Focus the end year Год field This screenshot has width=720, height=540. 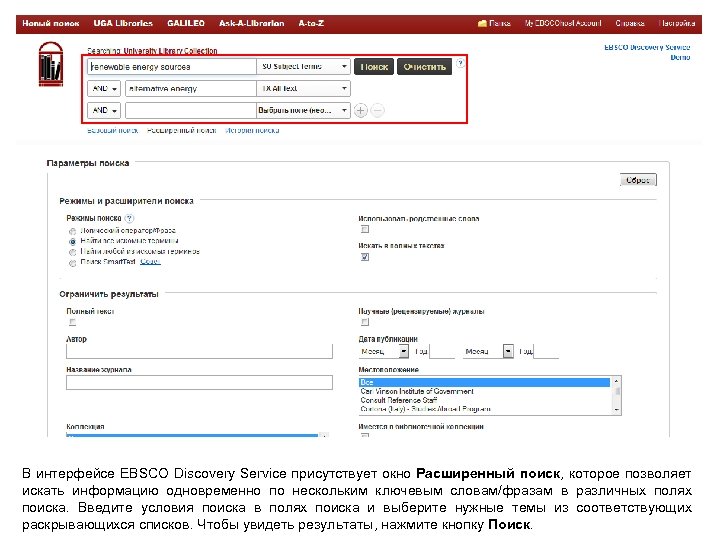tap(546, 352)
